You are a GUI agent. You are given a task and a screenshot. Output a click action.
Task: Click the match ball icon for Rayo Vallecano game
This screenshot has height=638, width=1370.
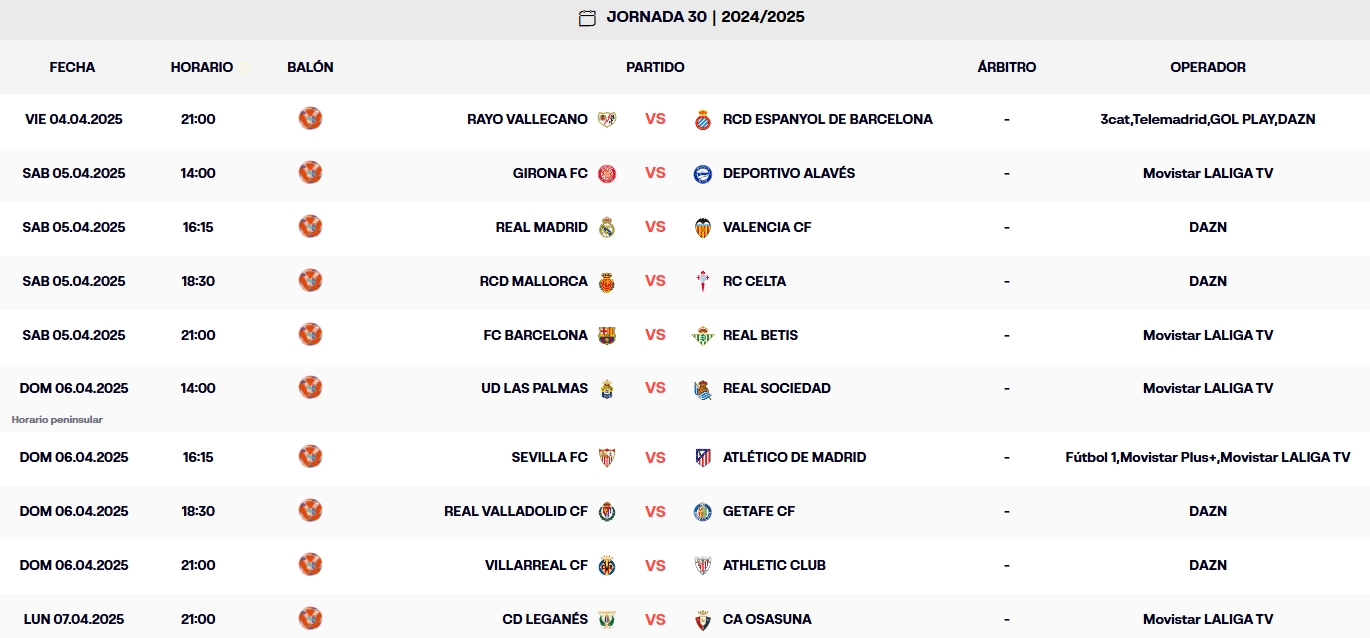tap(310, 118)
